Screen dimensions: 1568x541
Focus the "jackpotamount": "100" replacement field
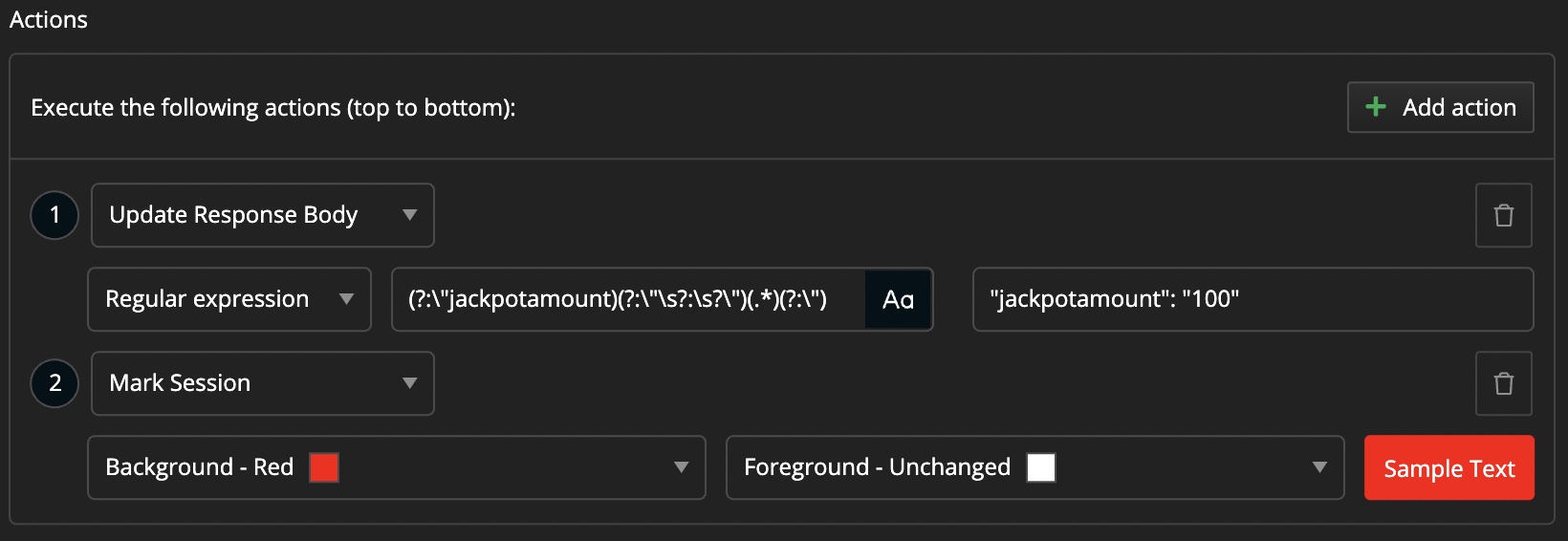coord(1252,299)
